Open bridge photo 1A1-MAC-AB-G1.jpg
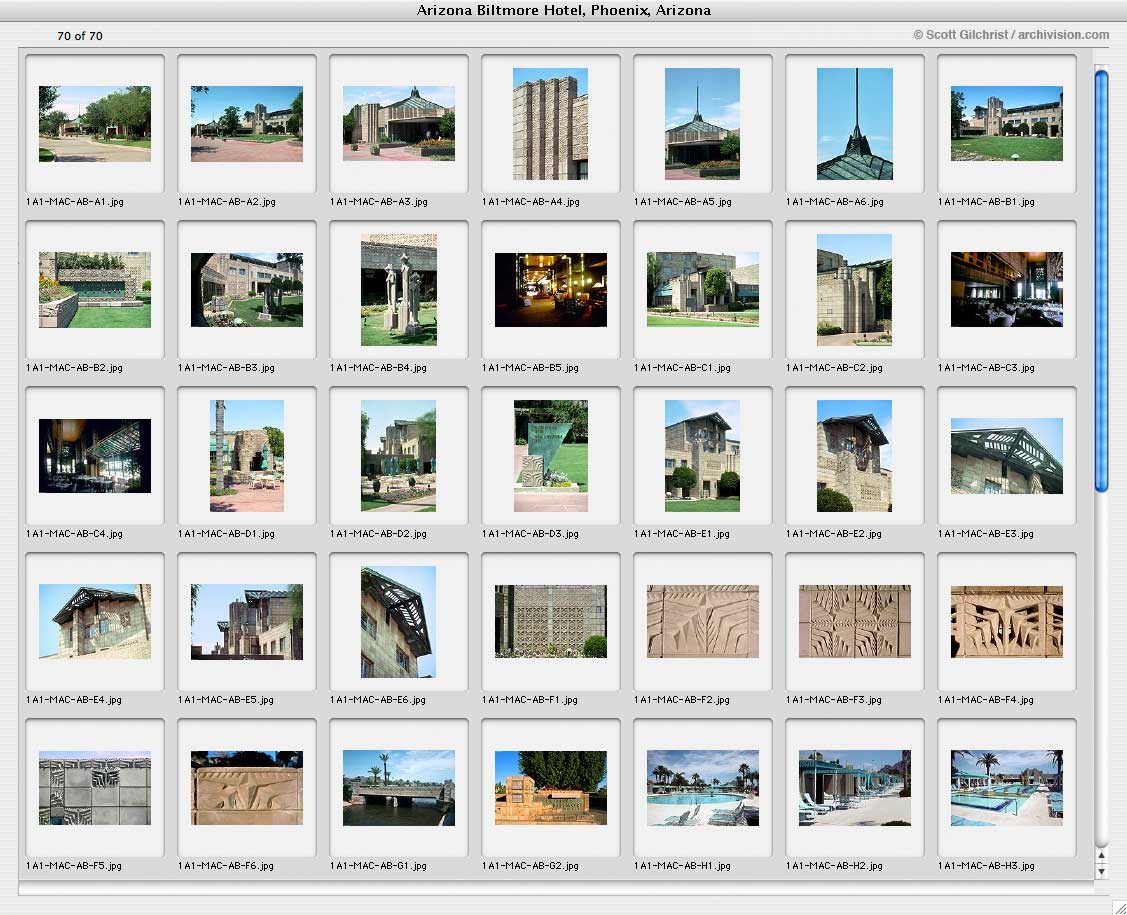This screenshot has width=1127, height=915. click(x=399, y=788)
